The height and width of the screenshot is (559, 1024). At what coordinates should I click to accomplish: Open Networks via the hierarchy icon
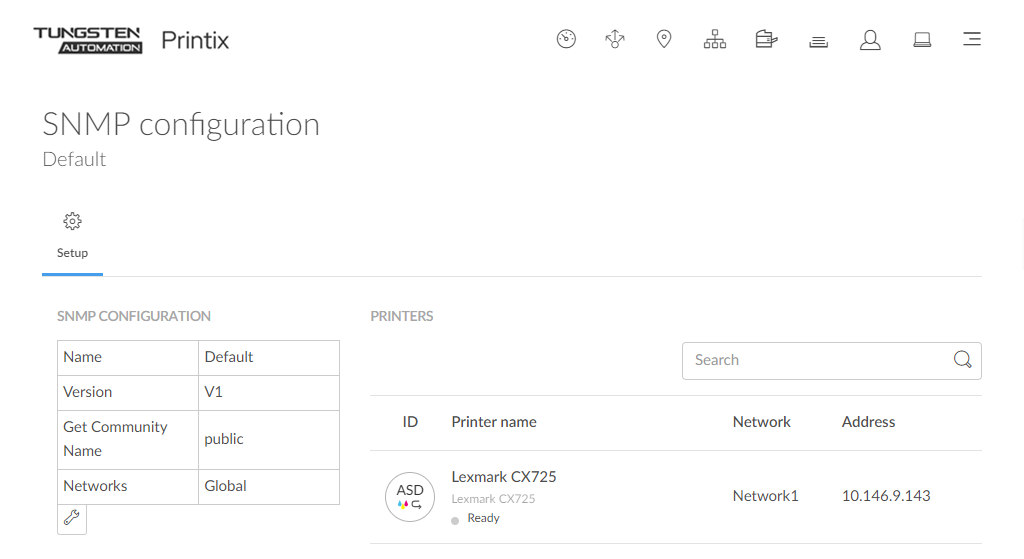tap(715, 40)
